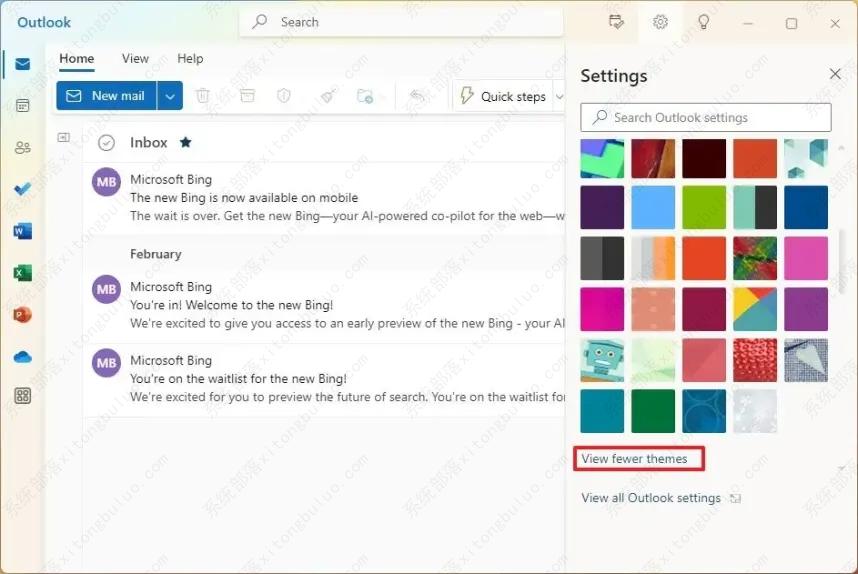
Task: Select the denim paper-plane theme thumbnail
Action: pos(805,360)
